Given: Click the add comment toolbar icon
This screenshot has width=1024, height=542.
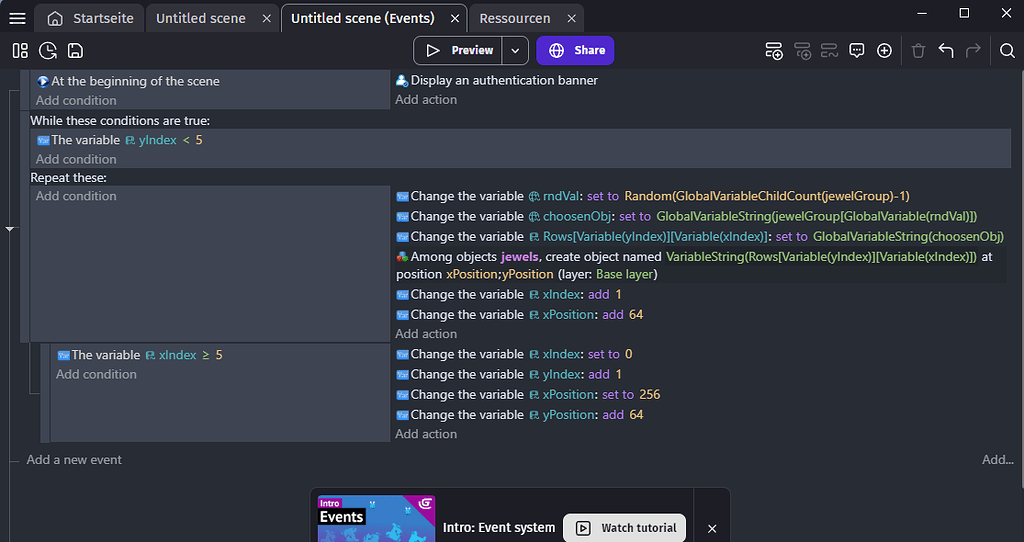Looking at the screenshot, I should click(x=857, y=51).
